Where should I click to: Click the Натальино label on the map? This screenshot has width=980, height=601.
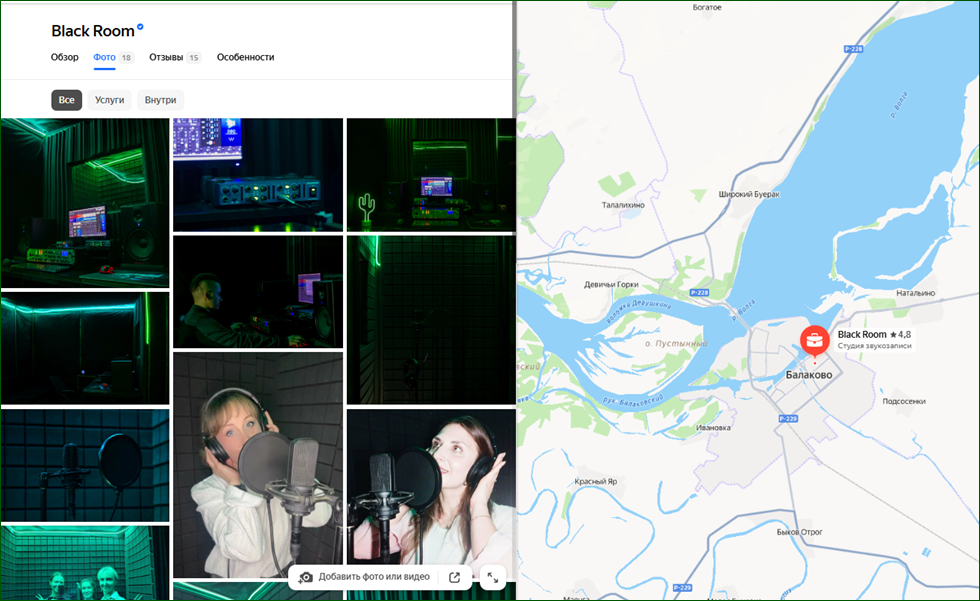916,292
